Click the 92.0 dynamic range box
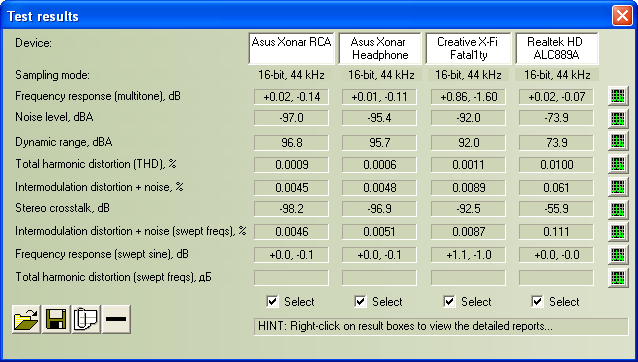Viewport: 638px width, 362px height. (x=468, y=143)
